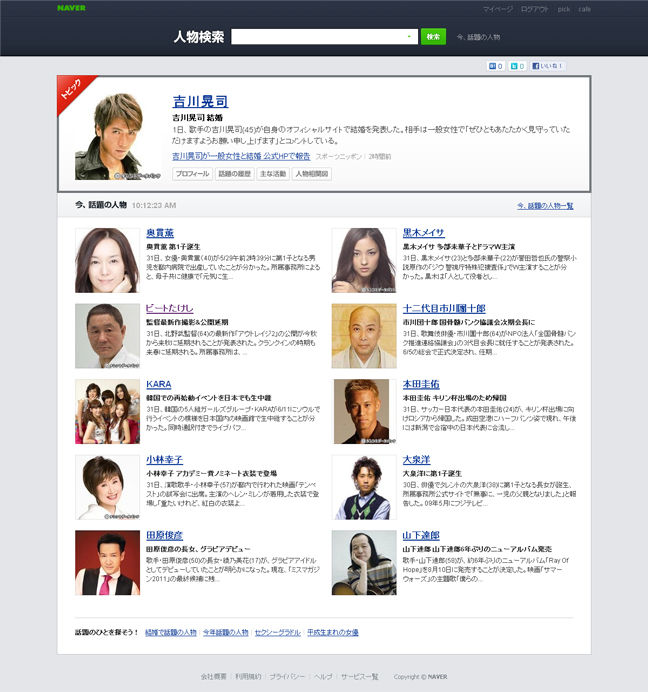Open pick in the top navigation
The image size is (648, 692).
(x=564, y=9)
